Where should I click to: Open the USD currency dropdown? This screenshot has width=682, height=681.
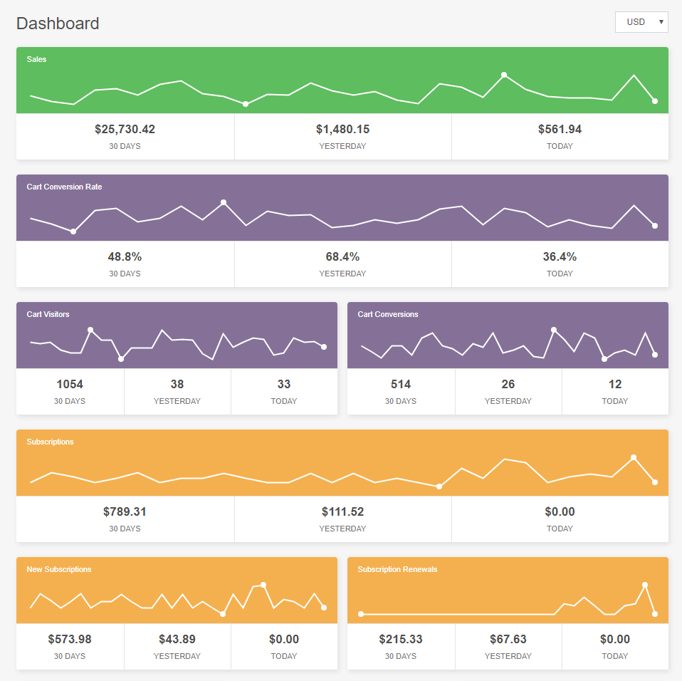coord(642,22)
